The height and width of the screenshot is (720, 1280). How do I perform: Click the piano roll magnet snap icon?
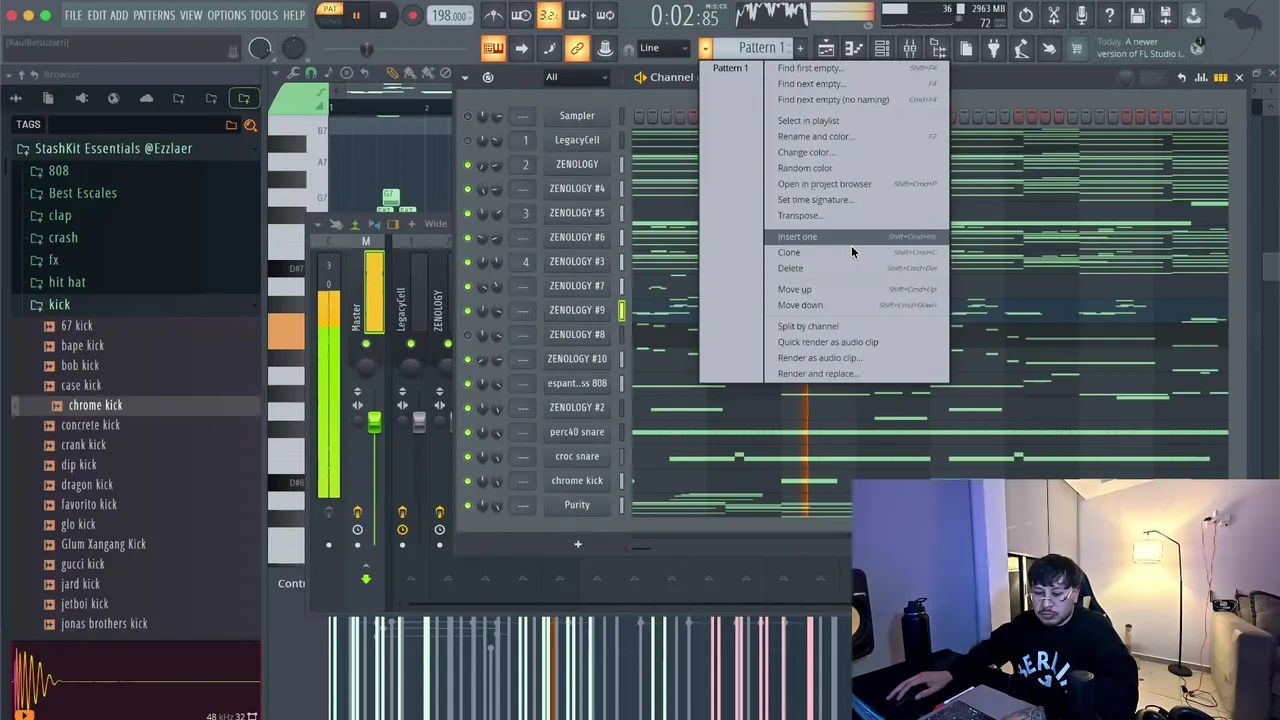point(311,73)
